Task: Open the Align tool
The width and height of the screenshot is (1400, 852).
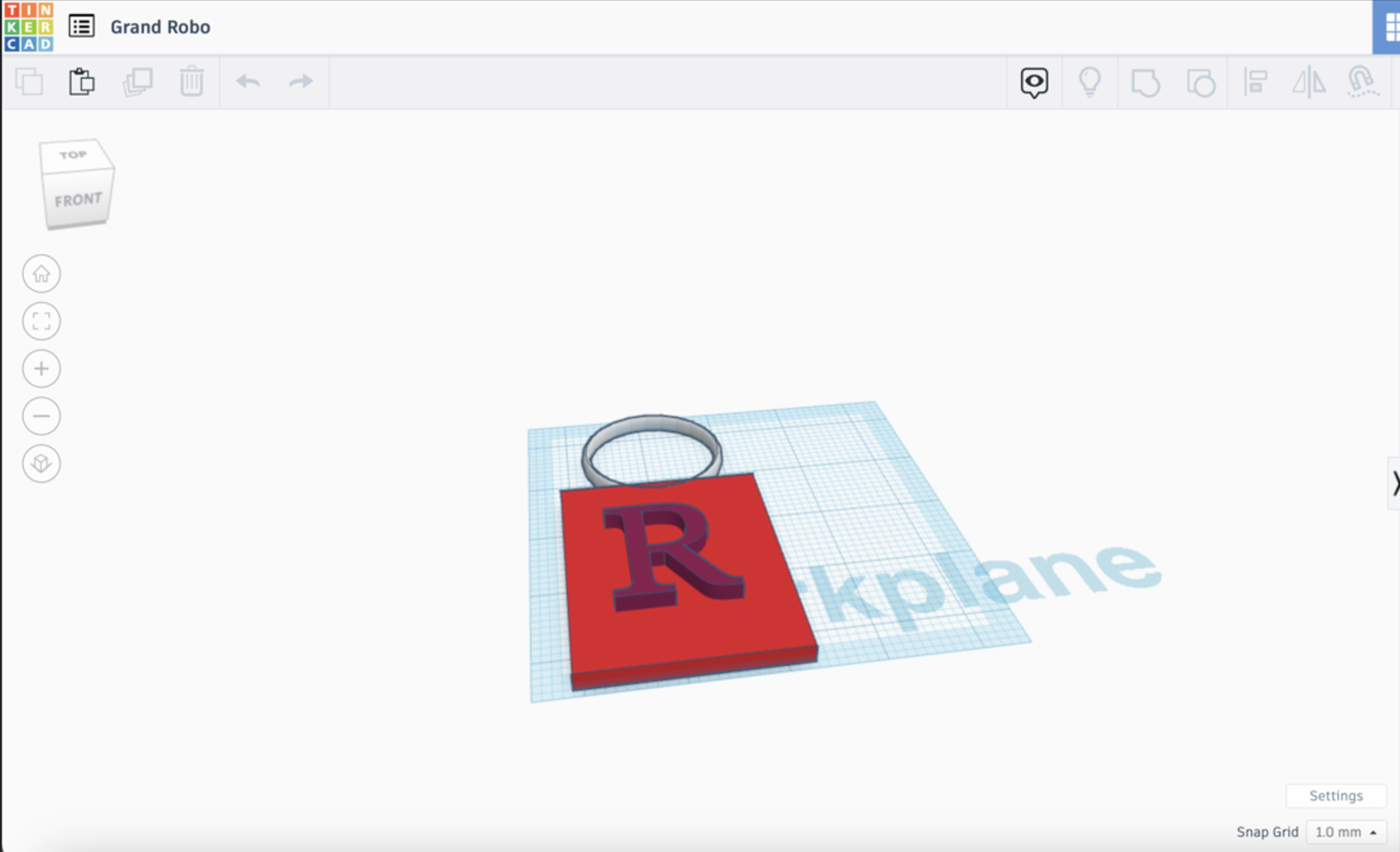Action: click(1255, 82)
